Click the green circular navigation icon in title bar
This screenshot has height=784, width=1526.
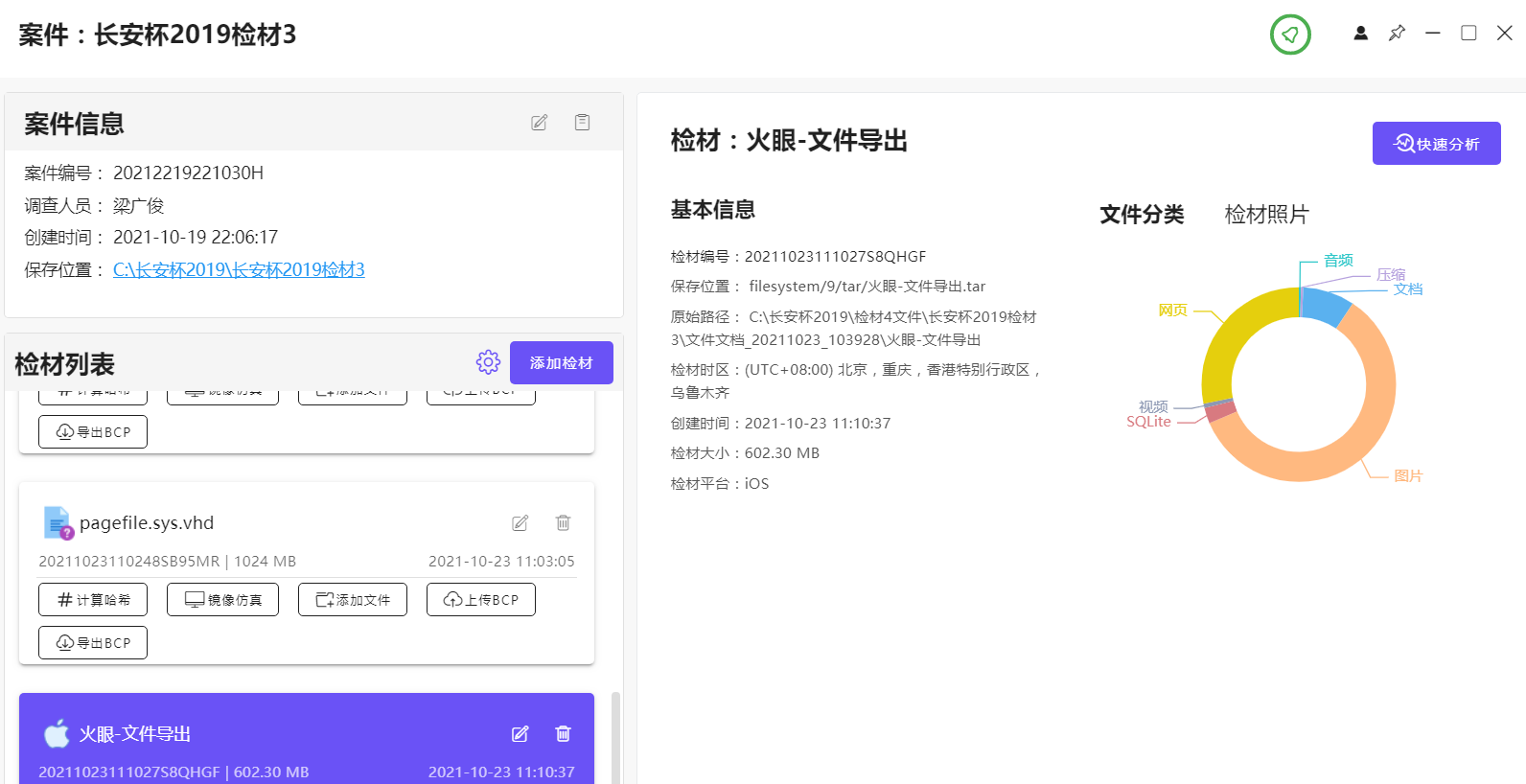click(1290, 35)
